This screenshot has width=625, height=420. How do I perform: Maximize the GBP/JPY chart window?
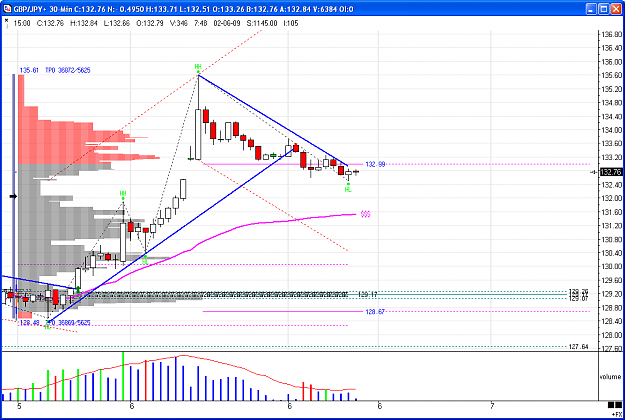tap(604, 9)
